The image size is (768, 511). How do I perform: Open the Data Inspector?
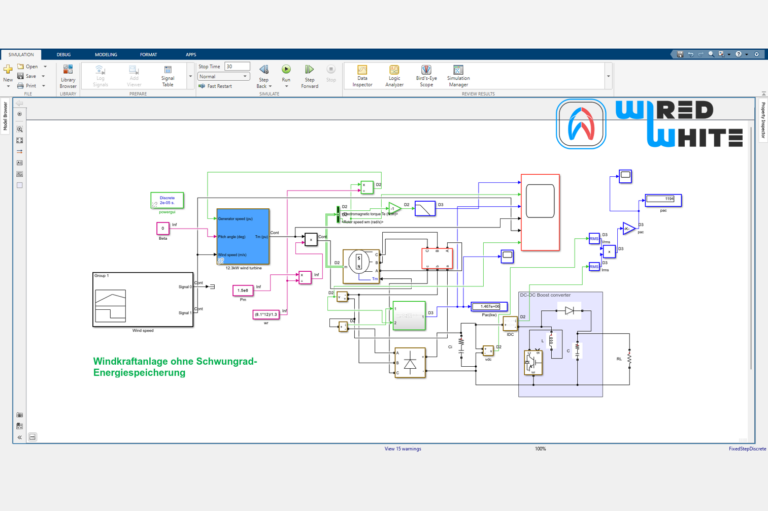coord(362,76)
